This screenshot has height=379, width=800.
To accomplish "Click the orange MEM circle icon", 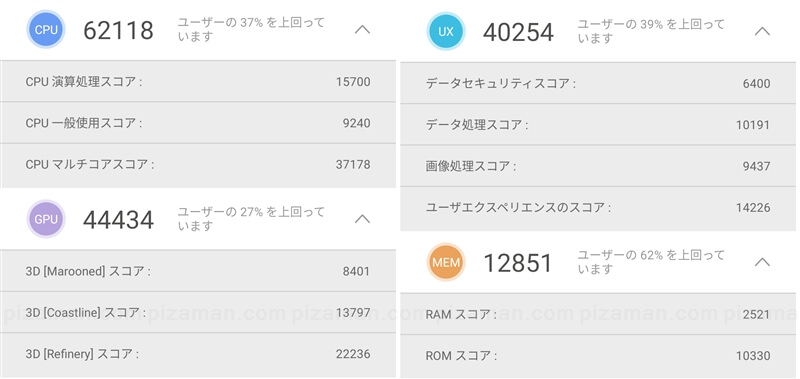I will coord(446,262).
